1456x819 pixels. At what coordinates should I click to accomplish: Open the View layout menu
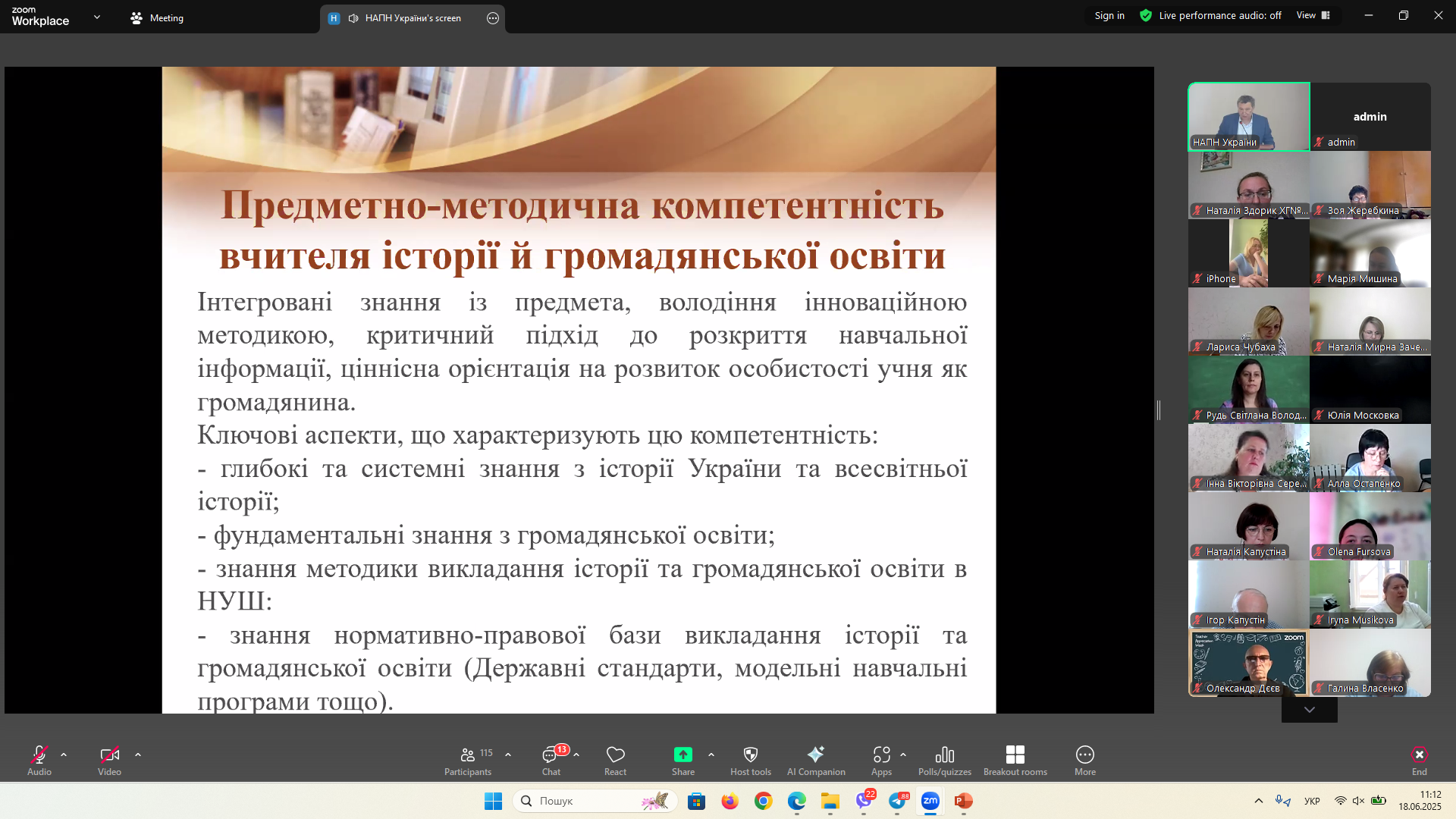(1313, 15)
